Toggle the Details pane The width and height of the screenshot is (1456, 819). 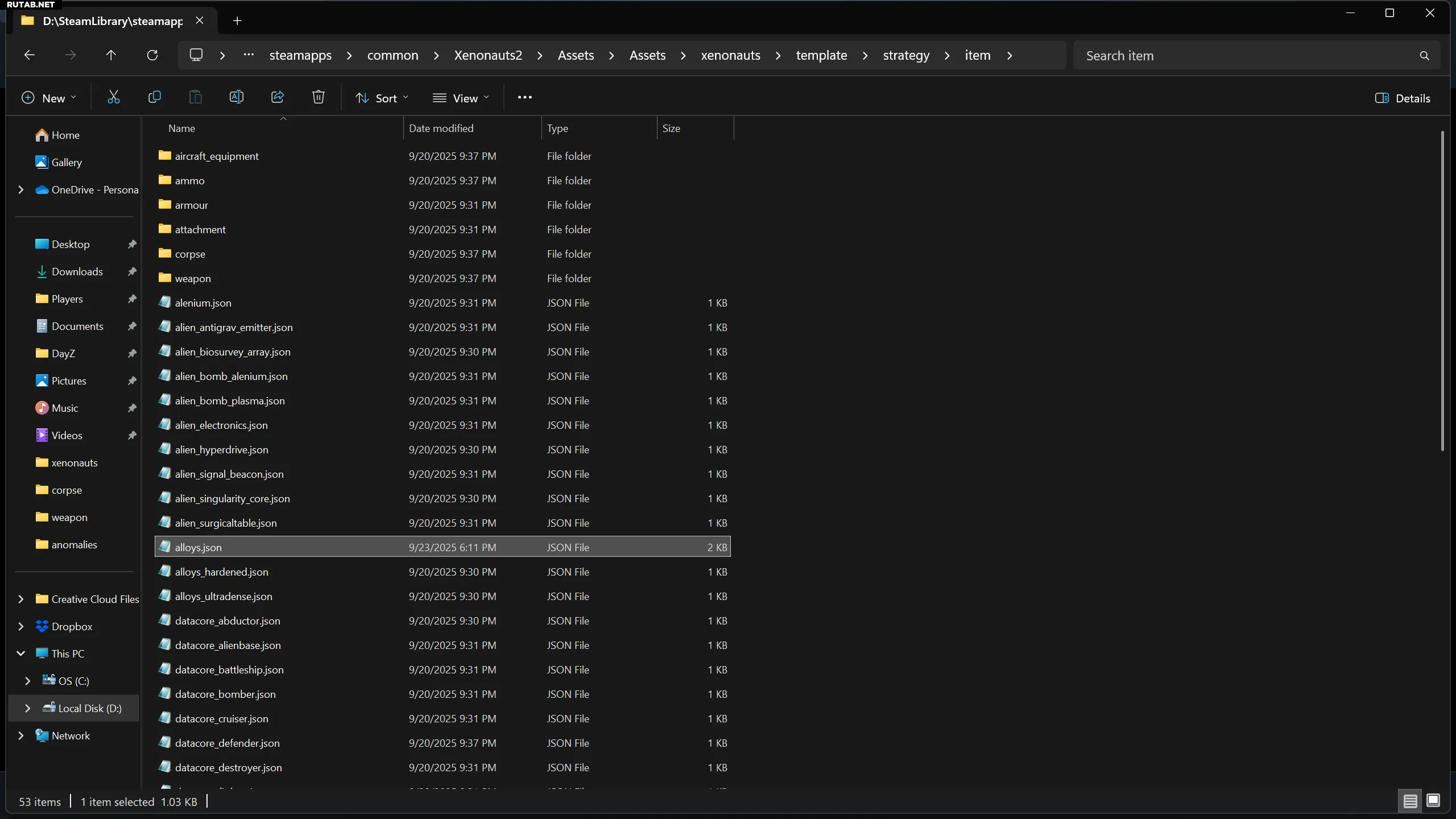pyautogui.click(x=1402, y=98)
